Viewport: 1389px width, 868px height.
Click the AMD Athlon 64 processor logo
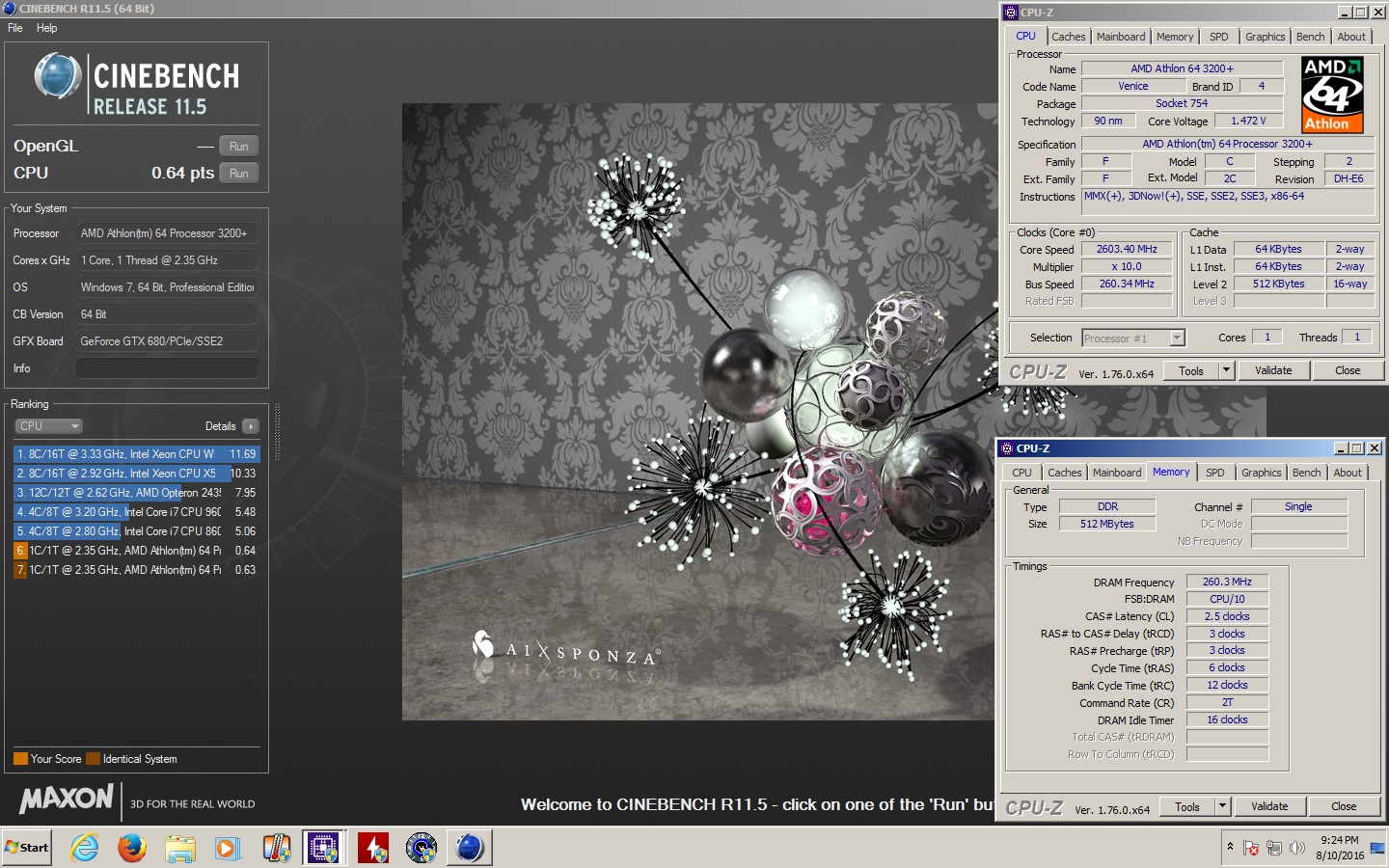[x=1332, y=95]
